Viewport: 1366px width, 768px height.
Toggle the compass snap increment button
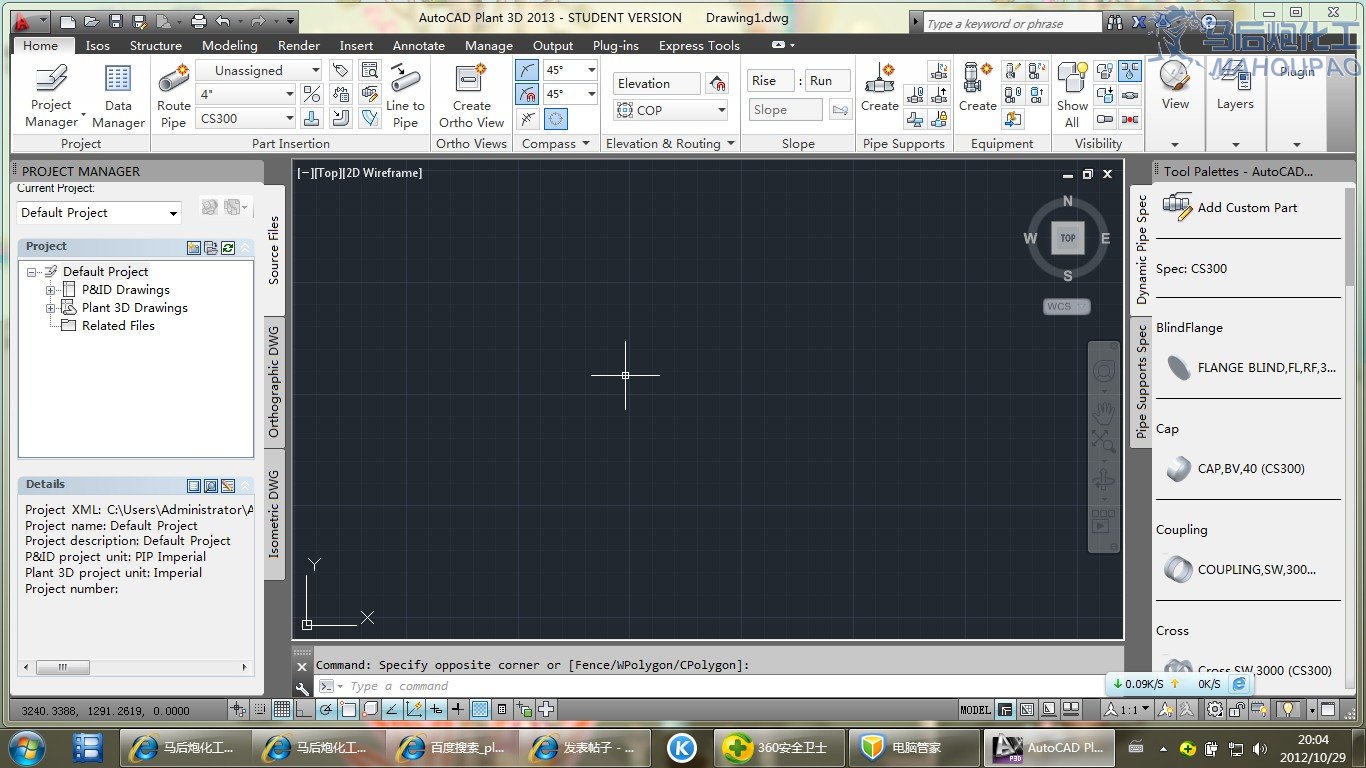[527, 94]
